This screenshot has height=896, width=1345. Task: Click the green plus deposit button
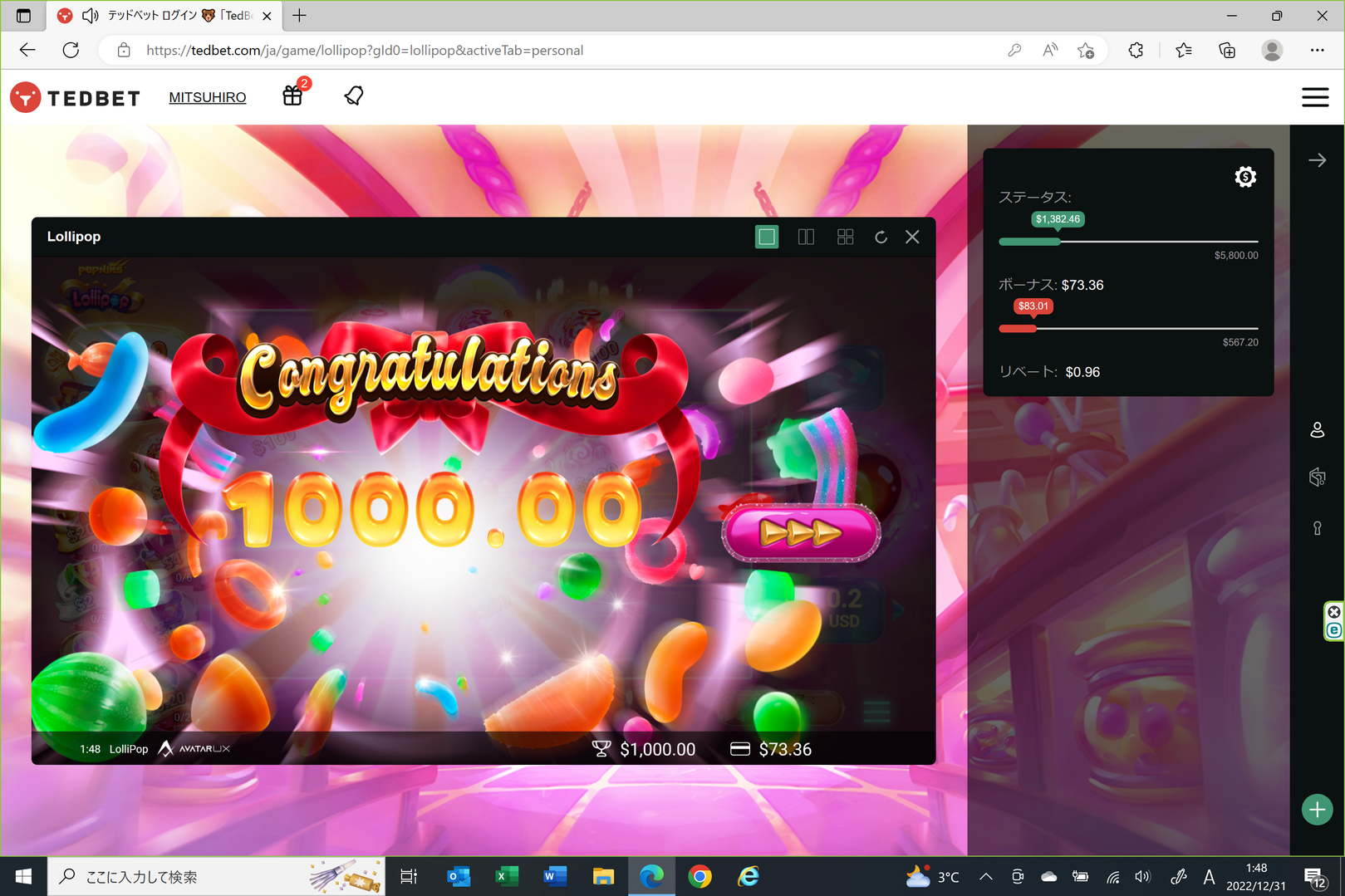coord(1318,810)
